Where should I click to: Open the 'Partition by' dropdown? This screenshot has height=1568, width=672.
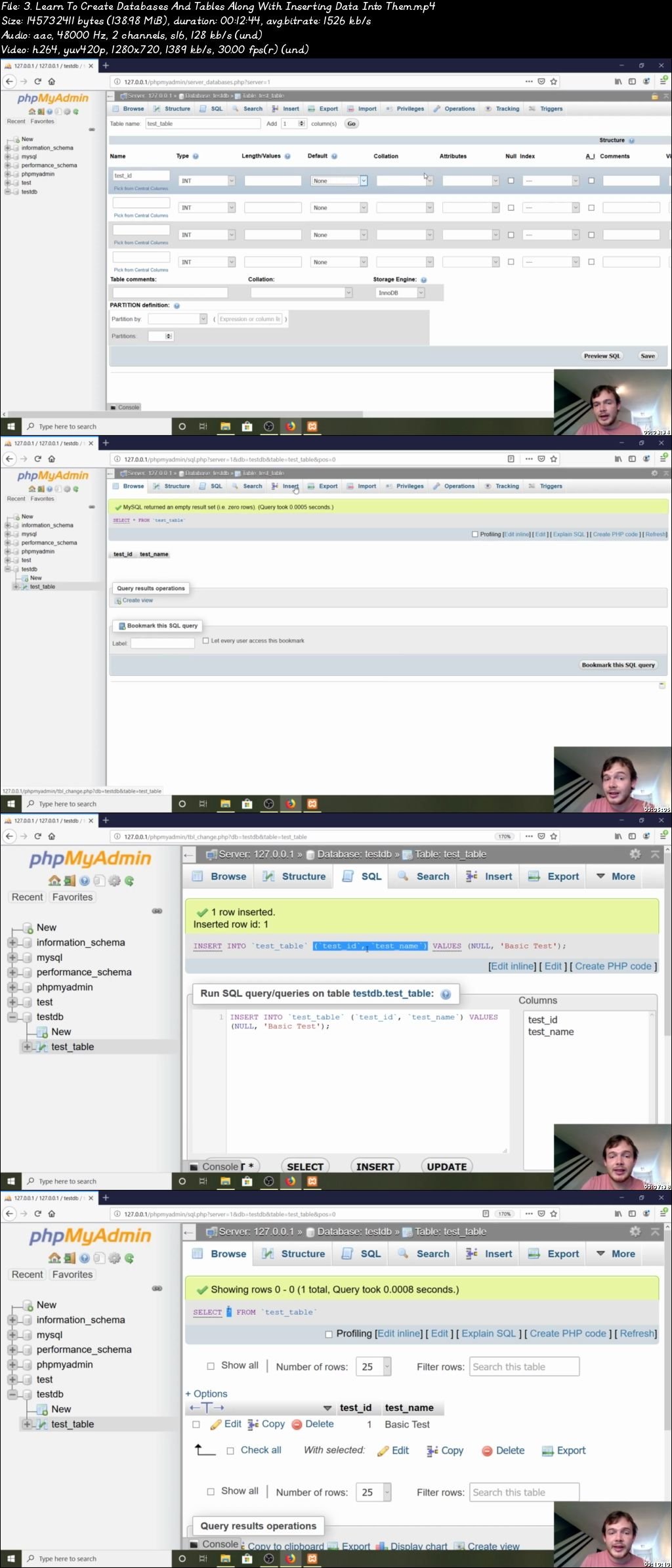[x=178, y=319]
